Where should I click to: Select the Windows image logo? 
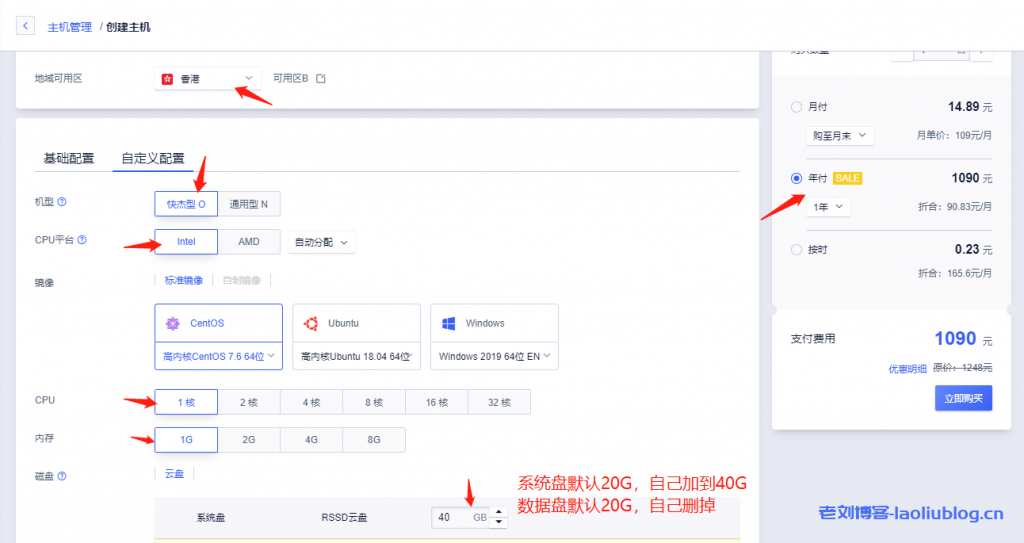(x=449, y=324)
